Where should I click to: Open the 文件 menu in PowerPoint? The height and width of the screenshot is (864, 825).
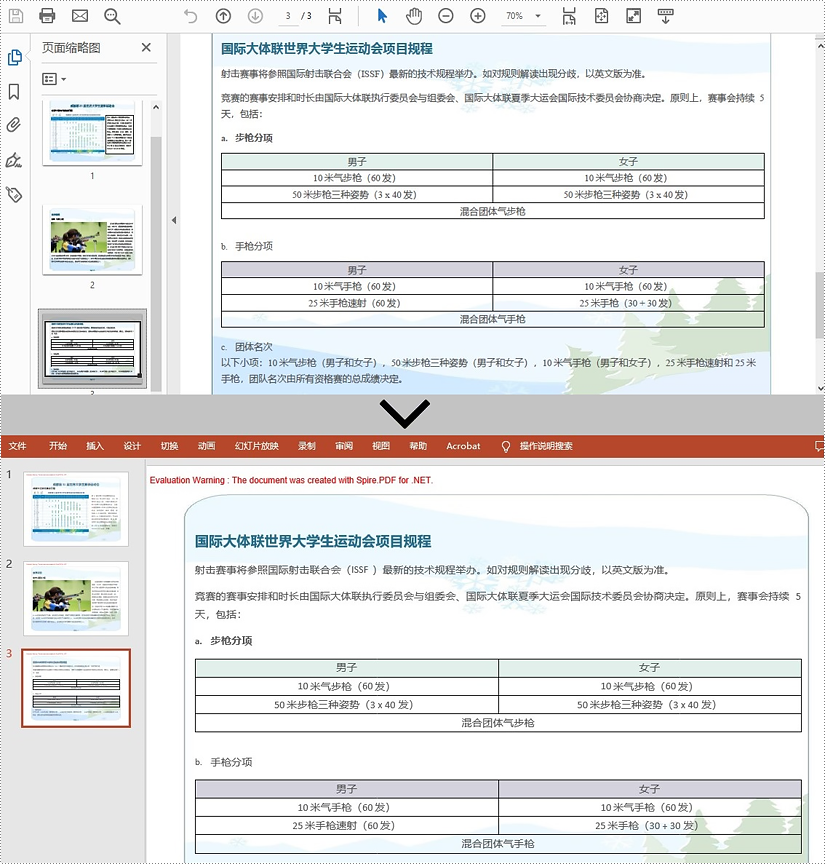(x=17, y=446)
